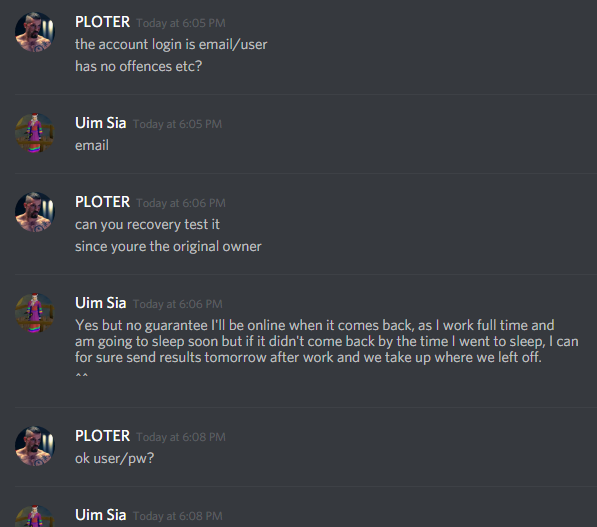Open PLOTER's avatar beside 'ok user/pw?'

pos(35,446)
